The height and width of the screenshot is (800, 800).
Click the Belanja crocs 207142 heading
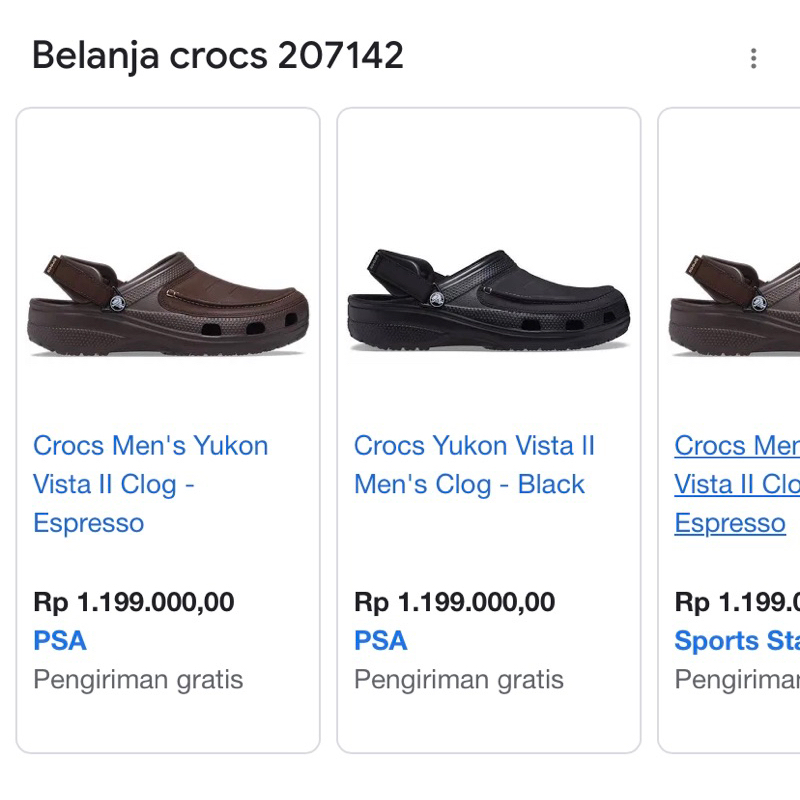point(217,57)
